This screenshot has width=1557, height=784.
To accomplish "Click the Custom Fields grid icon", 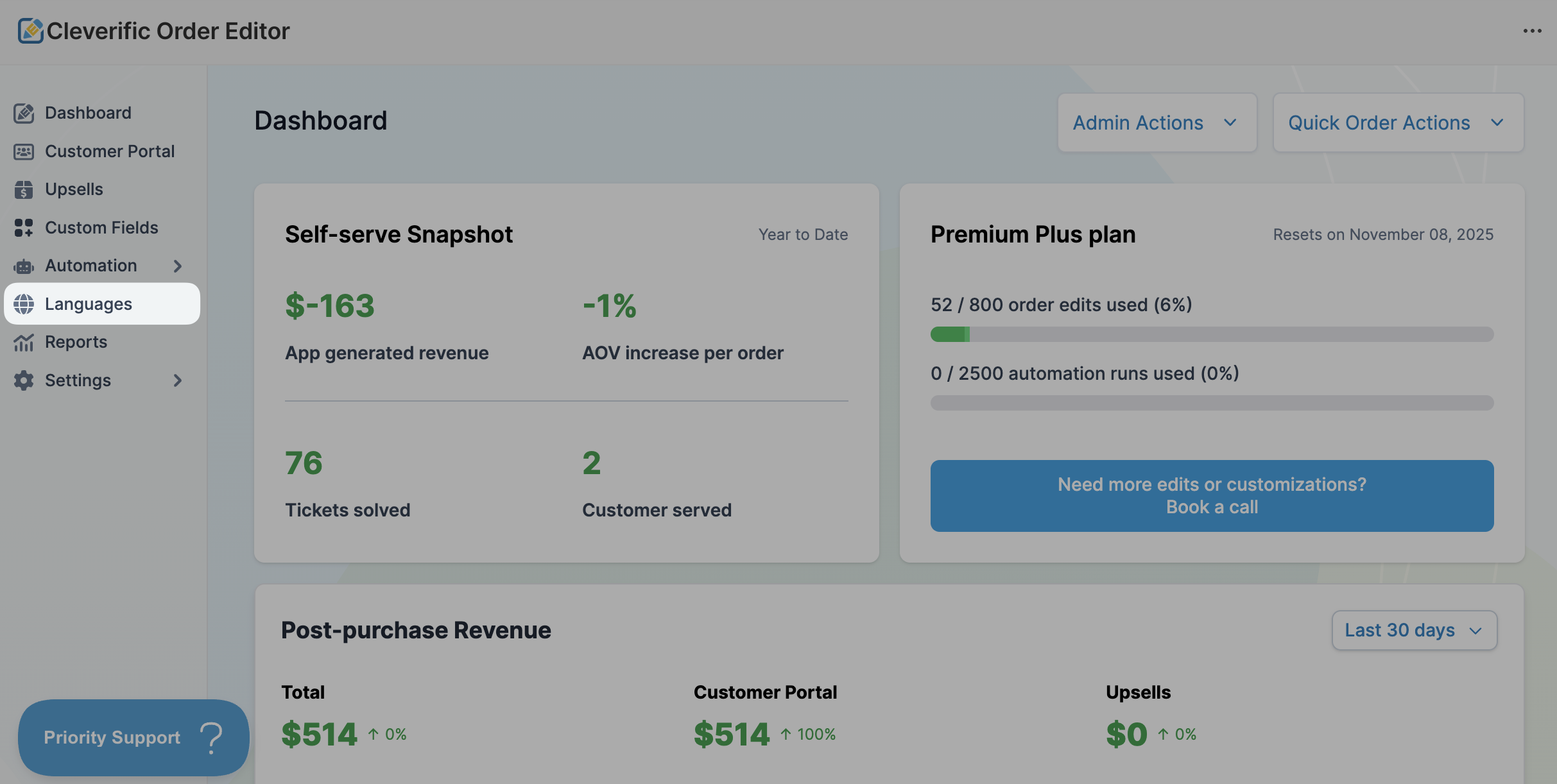I will (24, 228).
